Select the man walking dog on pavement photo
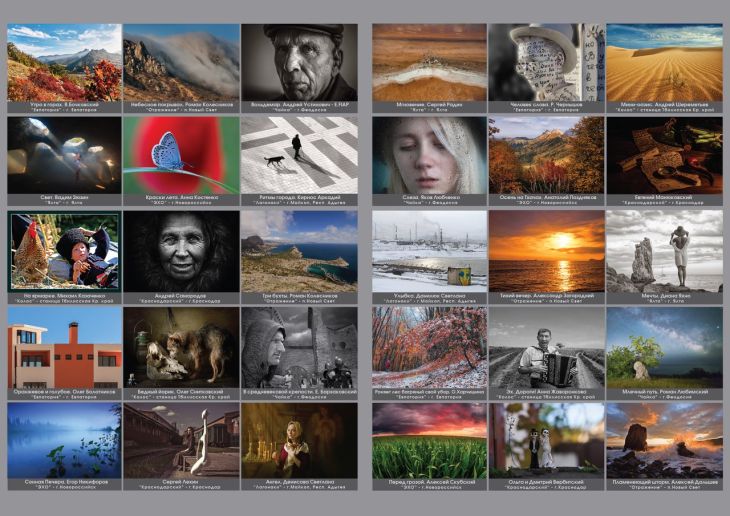 [298, 154]
